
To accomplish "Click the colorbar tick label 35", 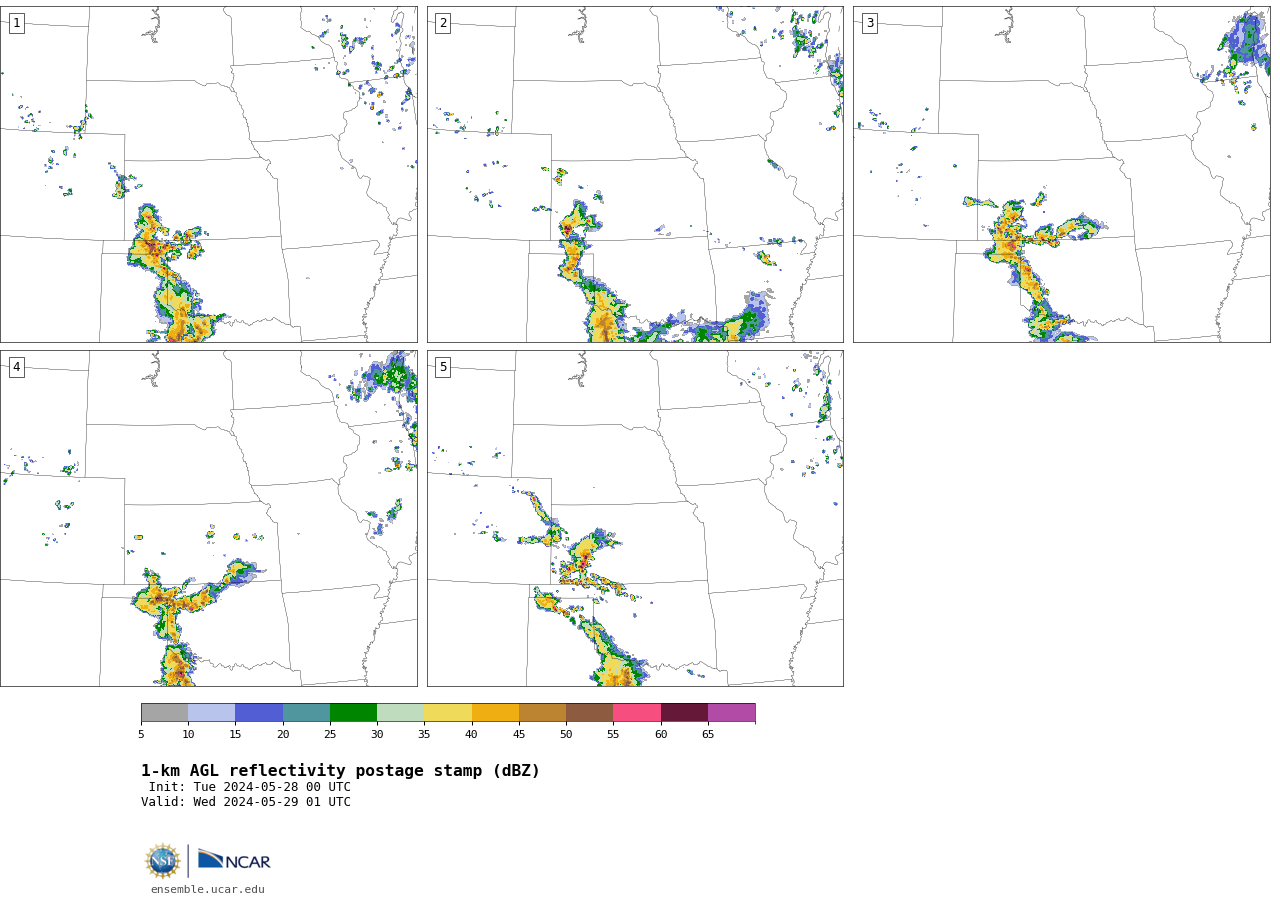I will tap(424, 735).
